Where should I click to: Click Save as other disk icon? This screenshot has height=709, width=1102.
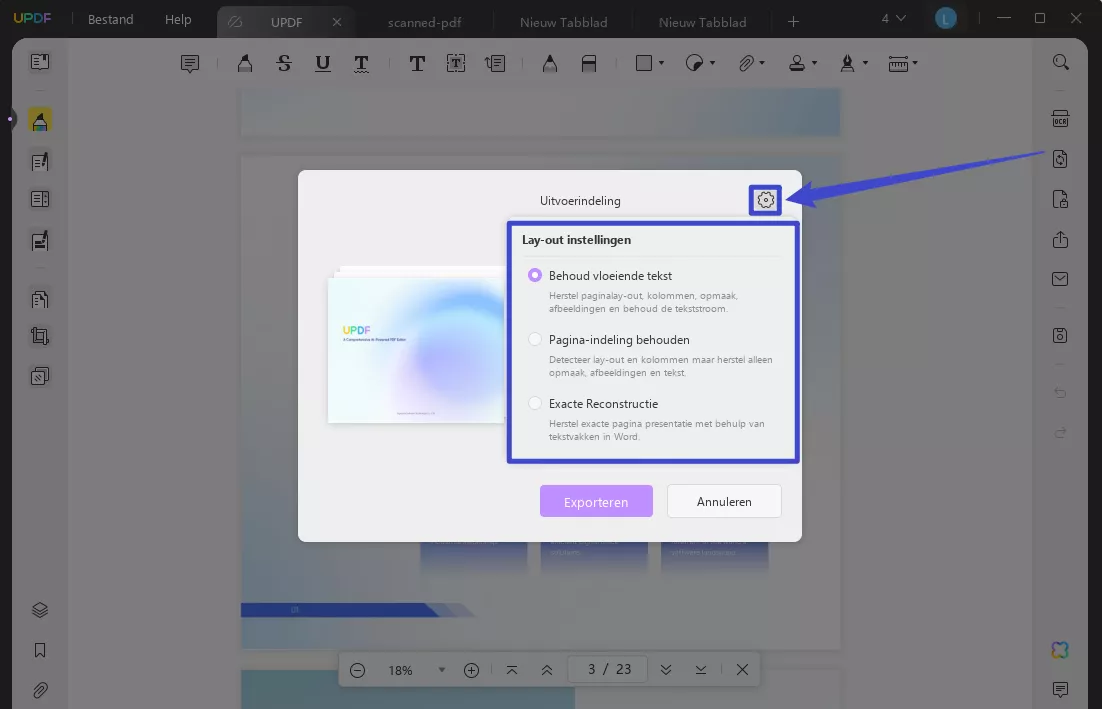[1061, 335]
